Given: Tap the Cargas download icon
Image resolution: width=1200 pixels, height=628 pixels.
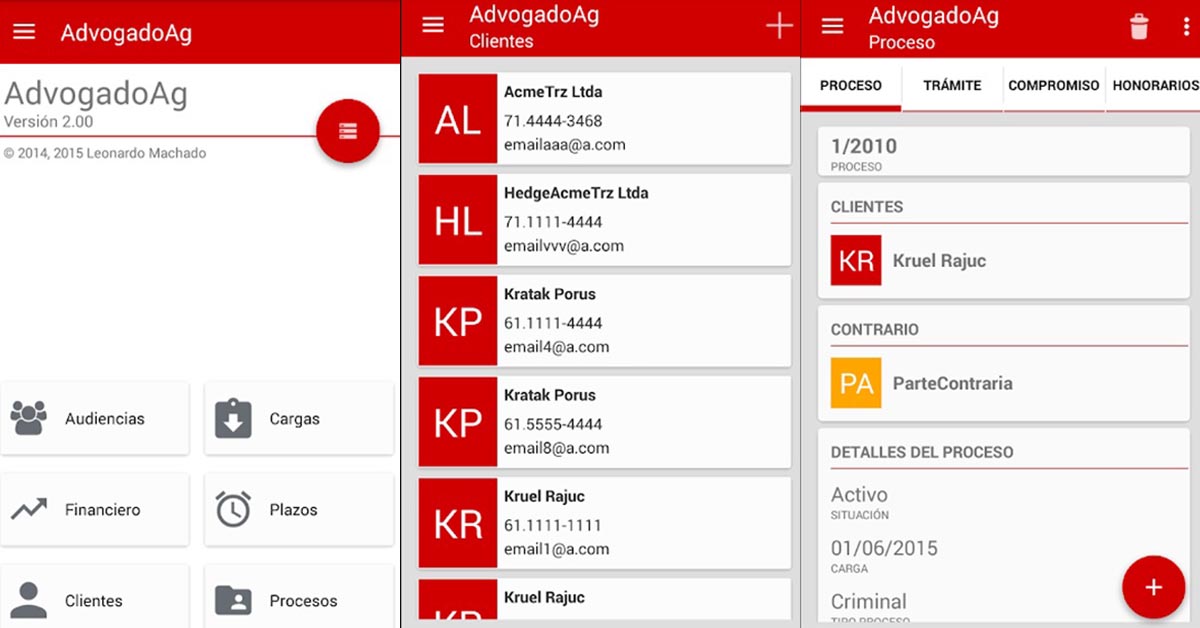Looking at the screenshot, I should tap(233, 418).
